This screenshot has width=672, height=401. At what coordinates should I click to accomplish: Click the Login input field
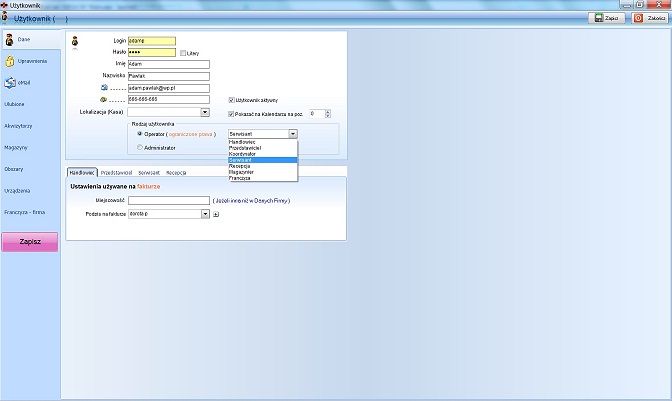[152, 41]
